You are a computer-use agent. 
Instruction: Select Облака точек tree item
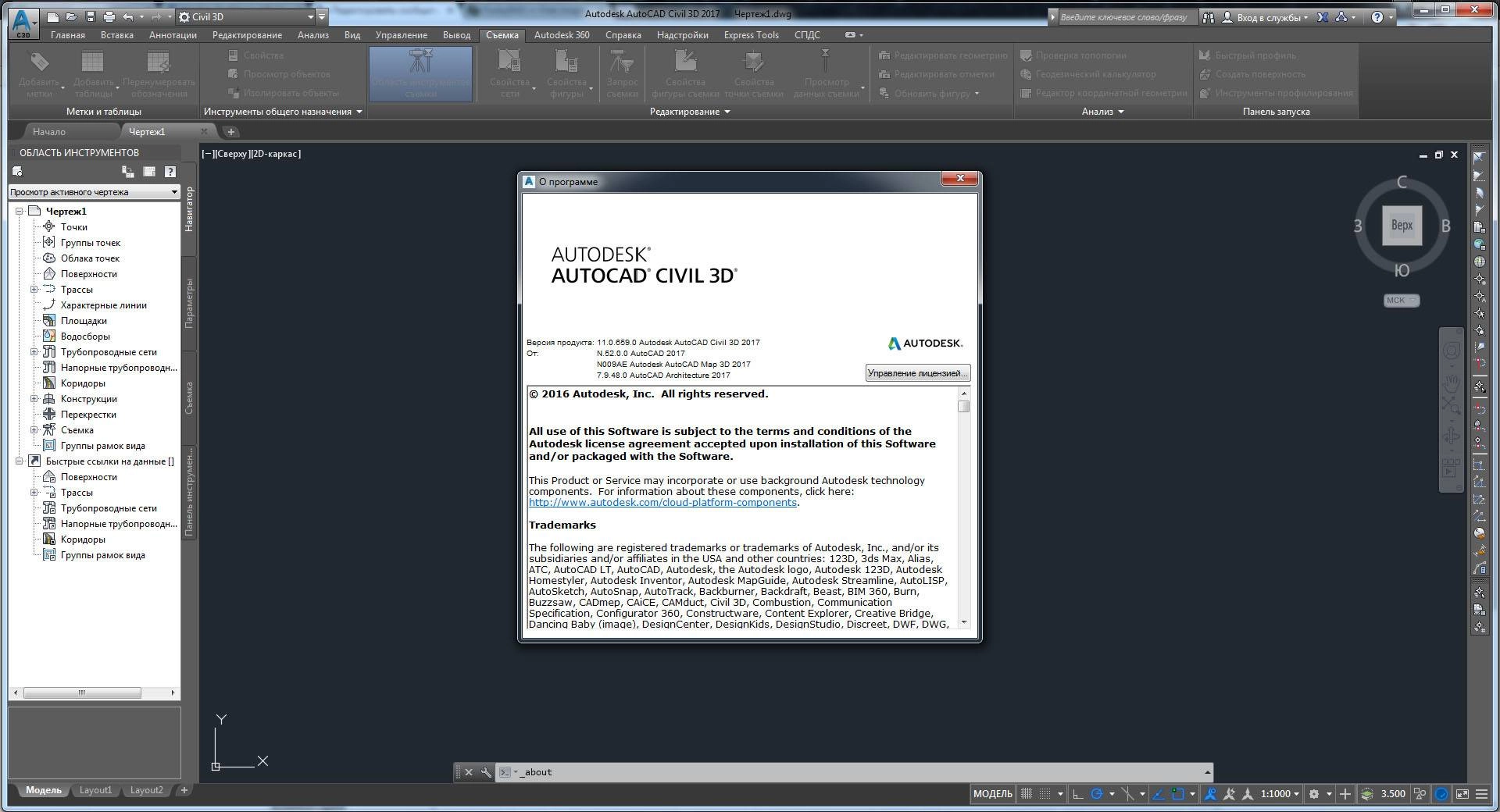pos(91,258)
